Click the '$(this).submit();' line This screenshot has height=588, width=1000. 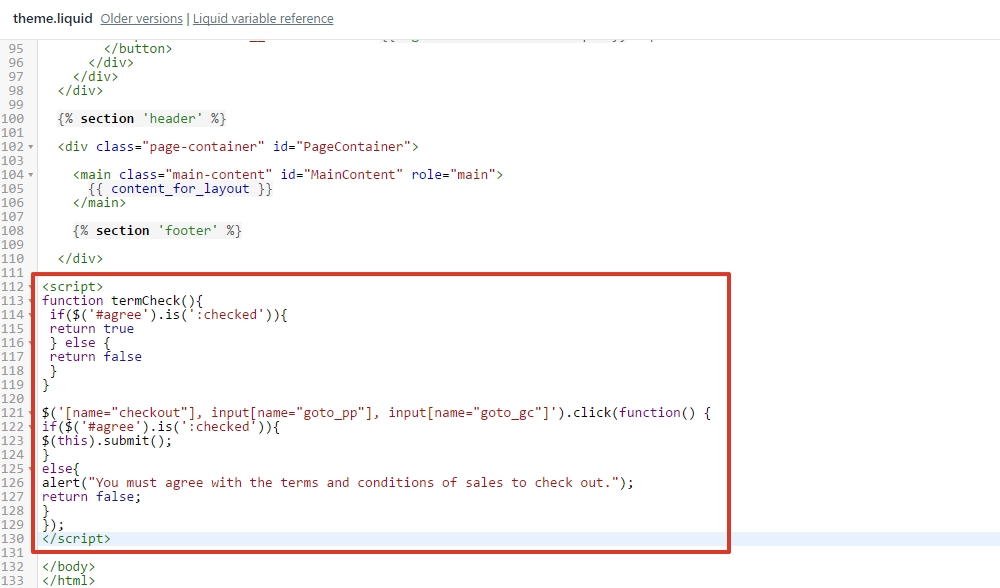pyautogui.click(x=107, y=441)
